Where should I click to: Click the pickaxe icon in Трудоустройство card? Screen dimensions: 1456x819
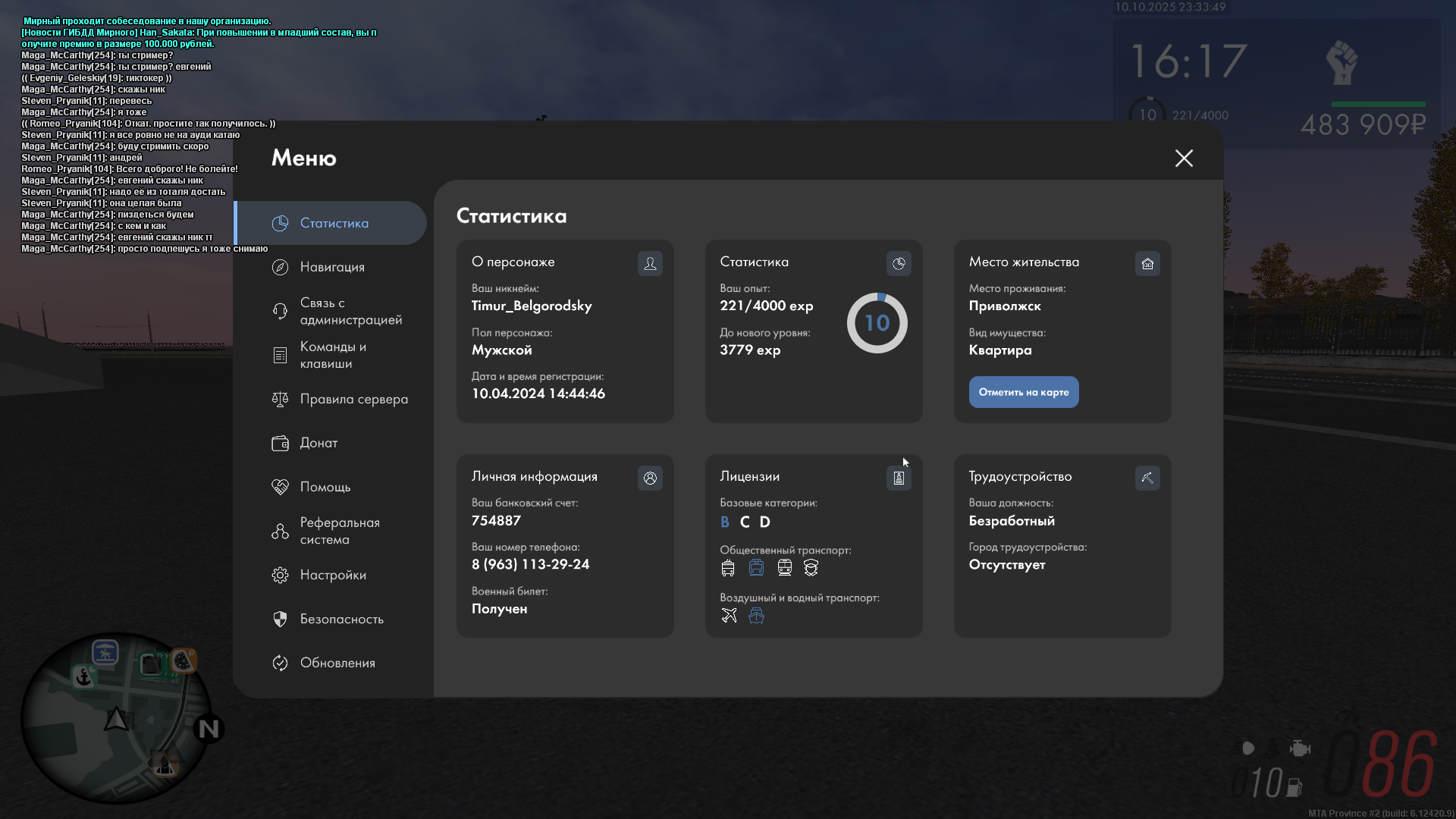(1147, 478)
